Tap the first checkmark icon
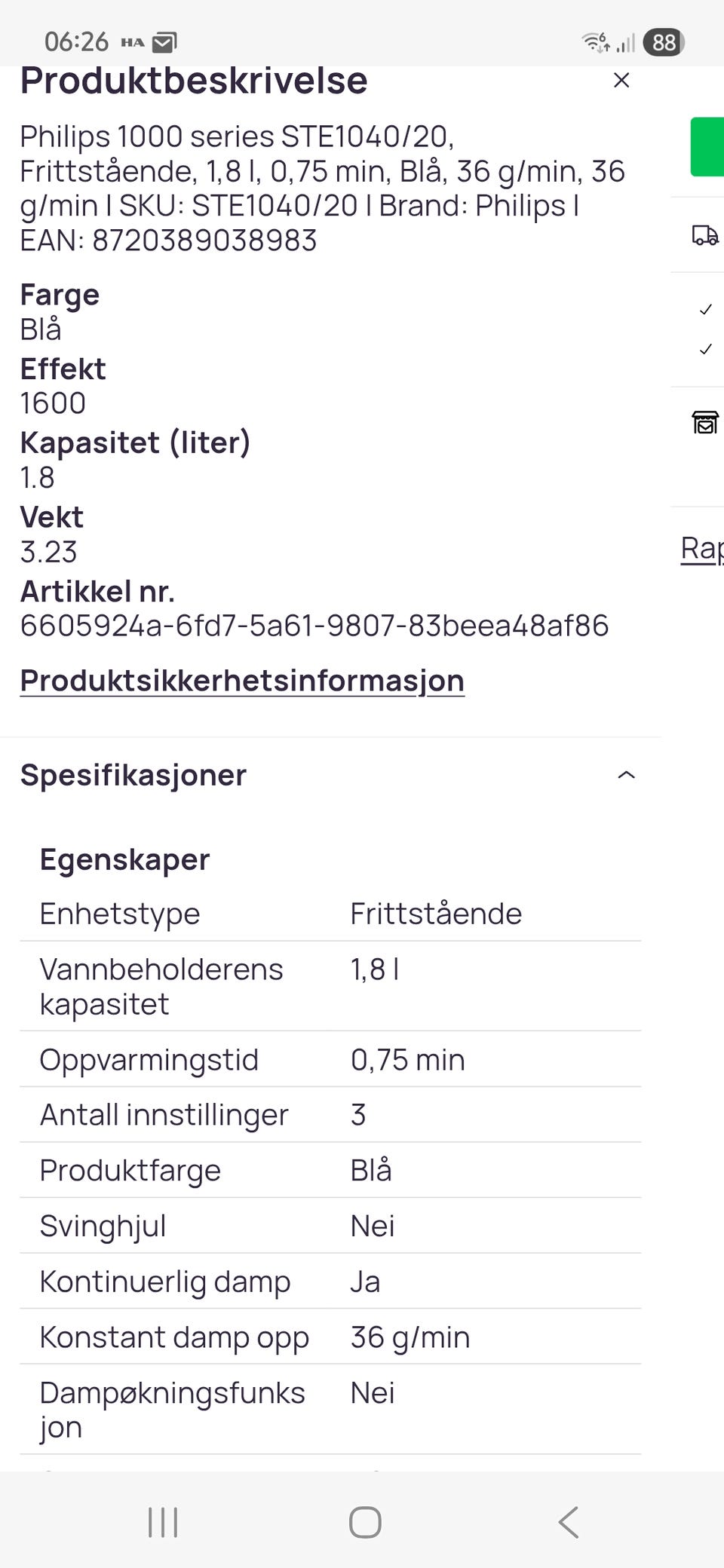Screen dimensions: 724x1568 click(x=706, y=309)
